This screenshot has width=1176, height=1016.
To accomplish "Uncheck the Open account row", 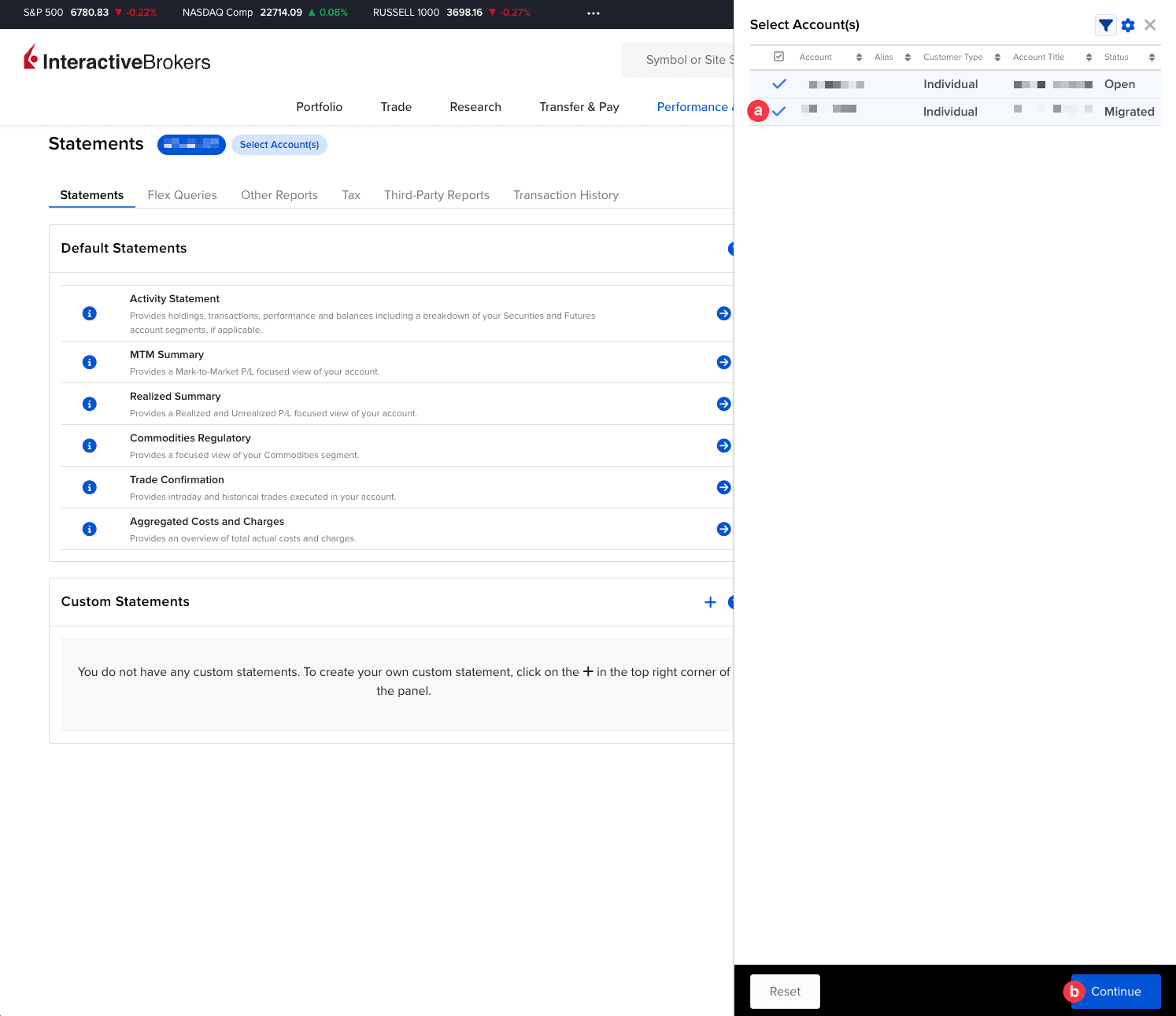I will click(778, 83).
